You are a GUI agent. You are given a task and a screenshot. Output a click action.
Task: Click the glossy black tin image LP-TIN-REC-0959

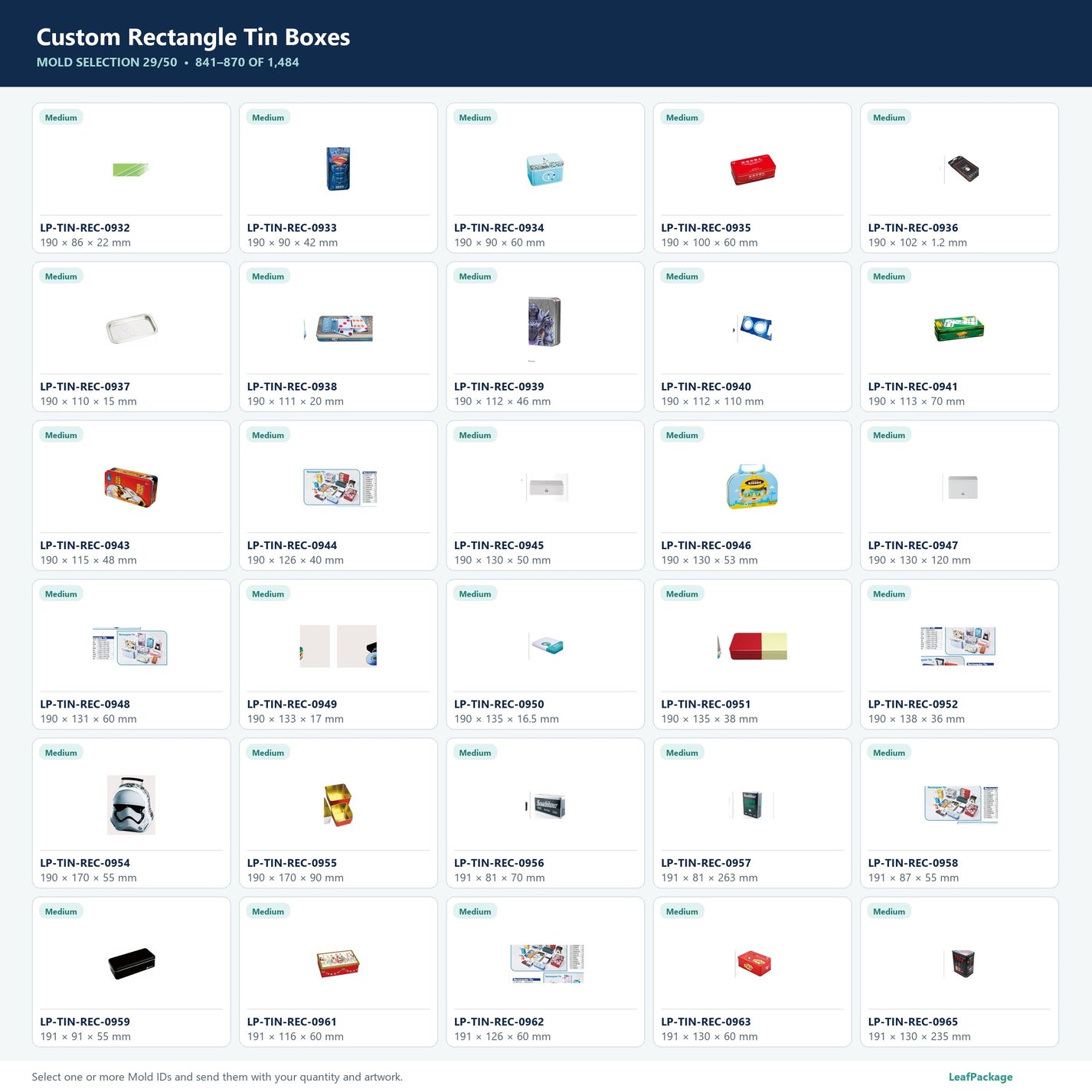(132, 963)
